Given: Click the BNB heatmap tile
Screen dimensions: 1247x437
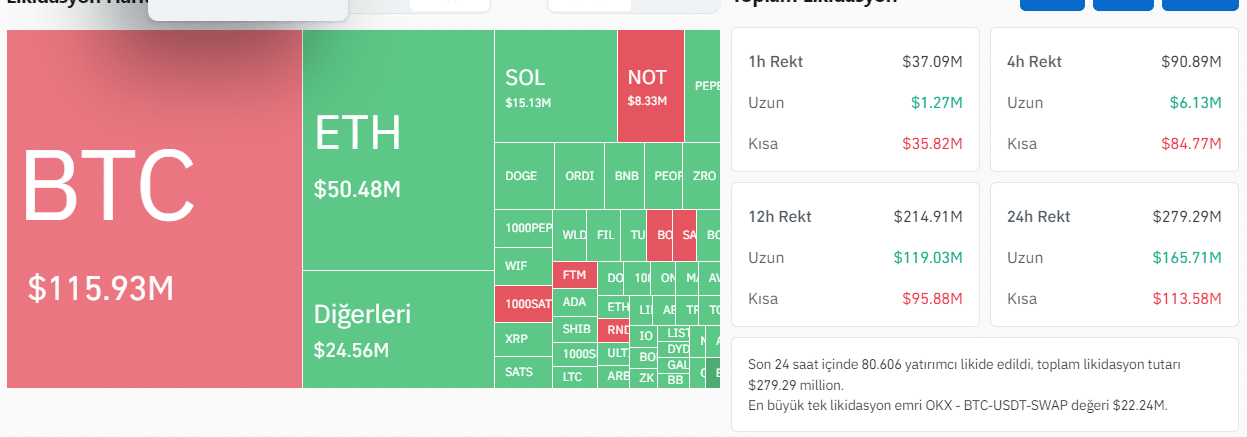Looking at the screenshot, I should pos(626,176).
